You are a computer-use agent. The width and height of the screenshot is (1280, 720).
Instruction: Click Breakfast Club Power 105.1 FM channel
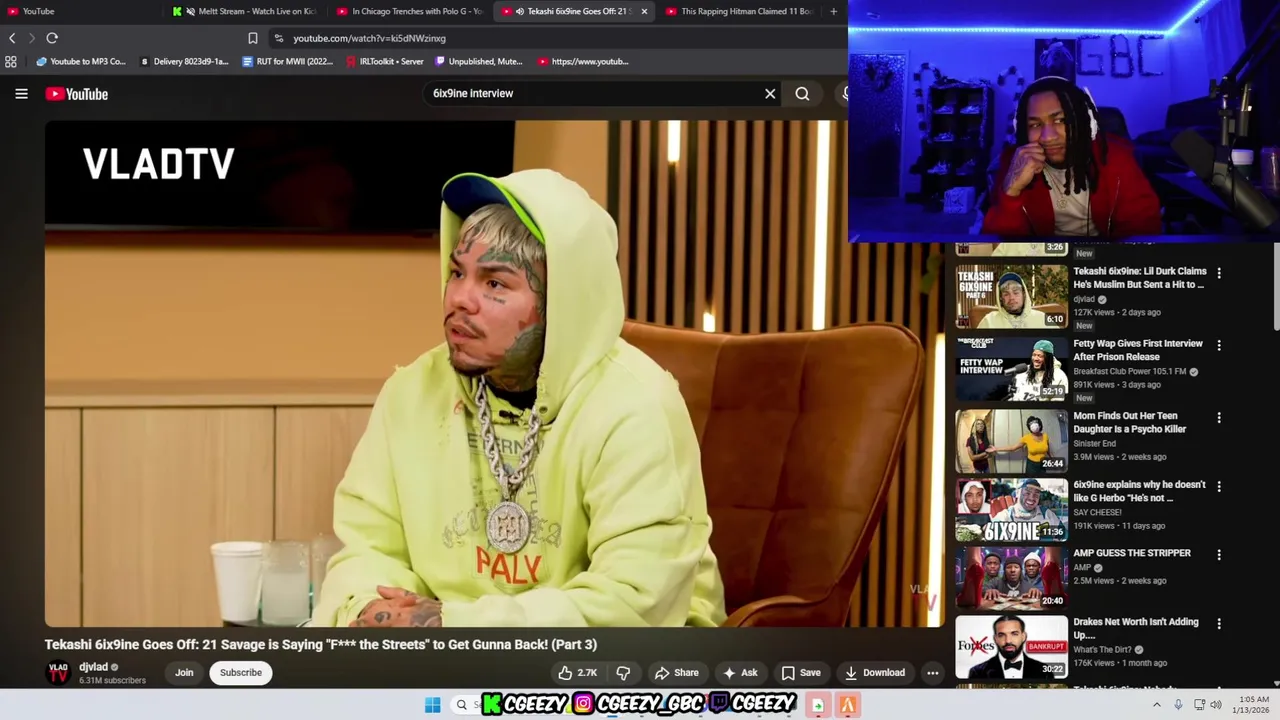point(1130,372)
